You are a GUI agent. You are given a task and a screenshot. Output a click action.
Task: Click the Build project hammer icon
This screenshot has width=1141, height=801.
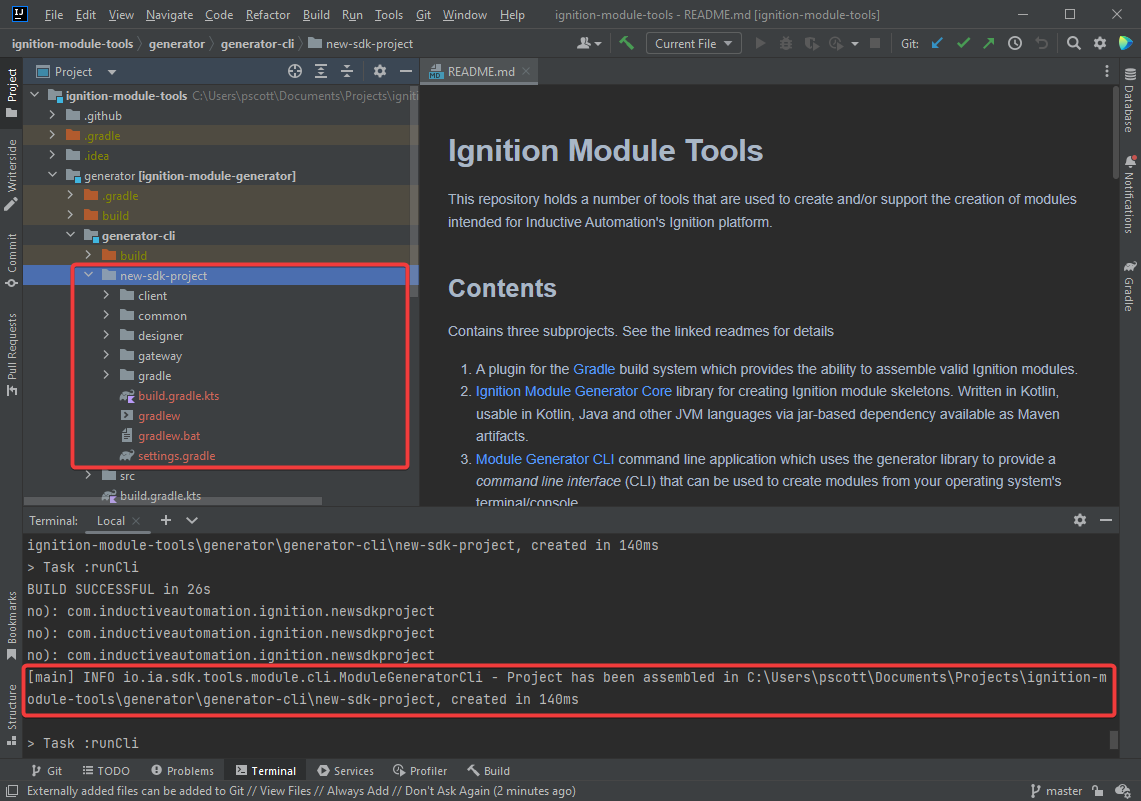pos(627,44)
